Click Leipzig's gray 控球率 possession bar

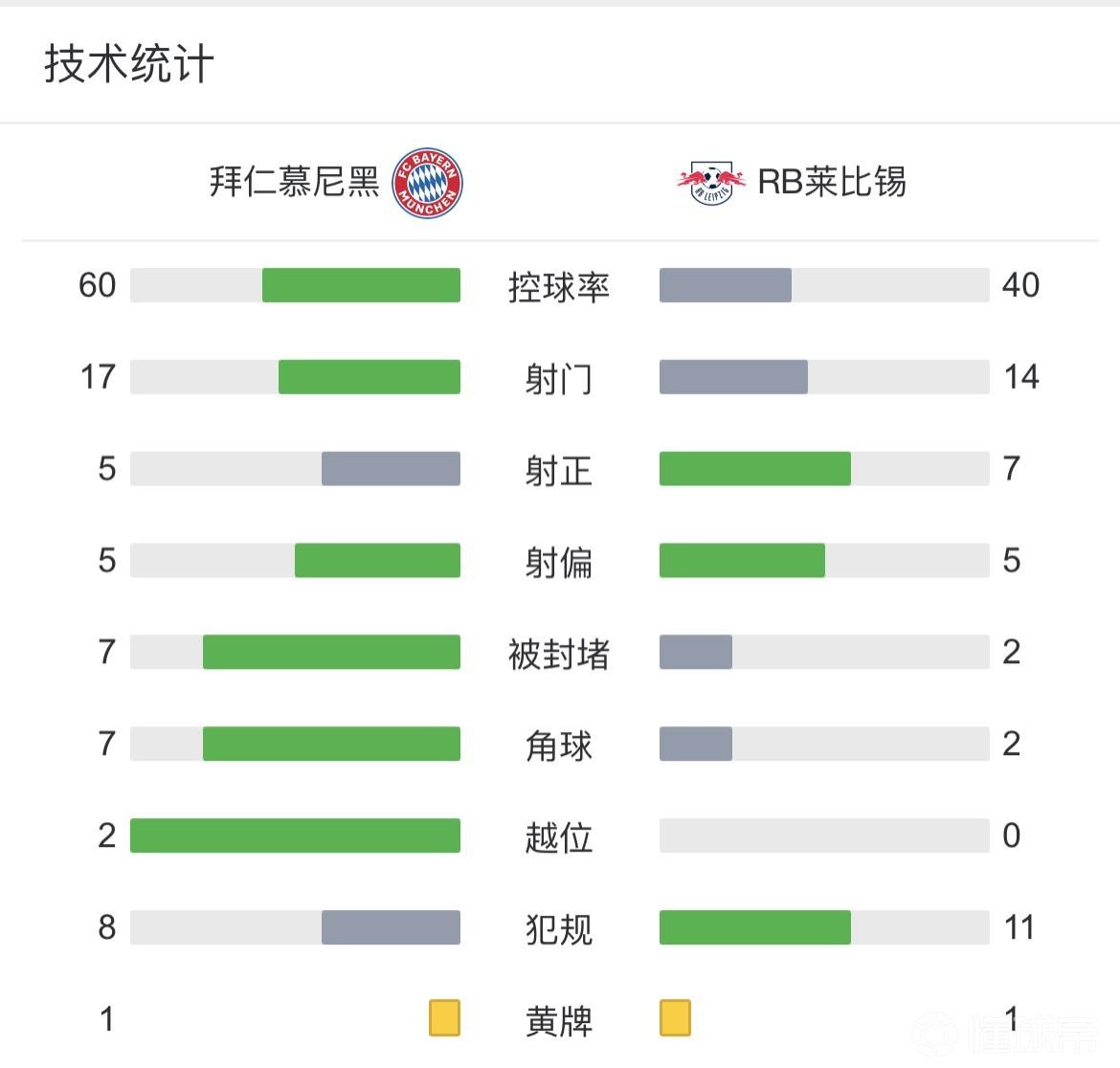tap(726, 285)
